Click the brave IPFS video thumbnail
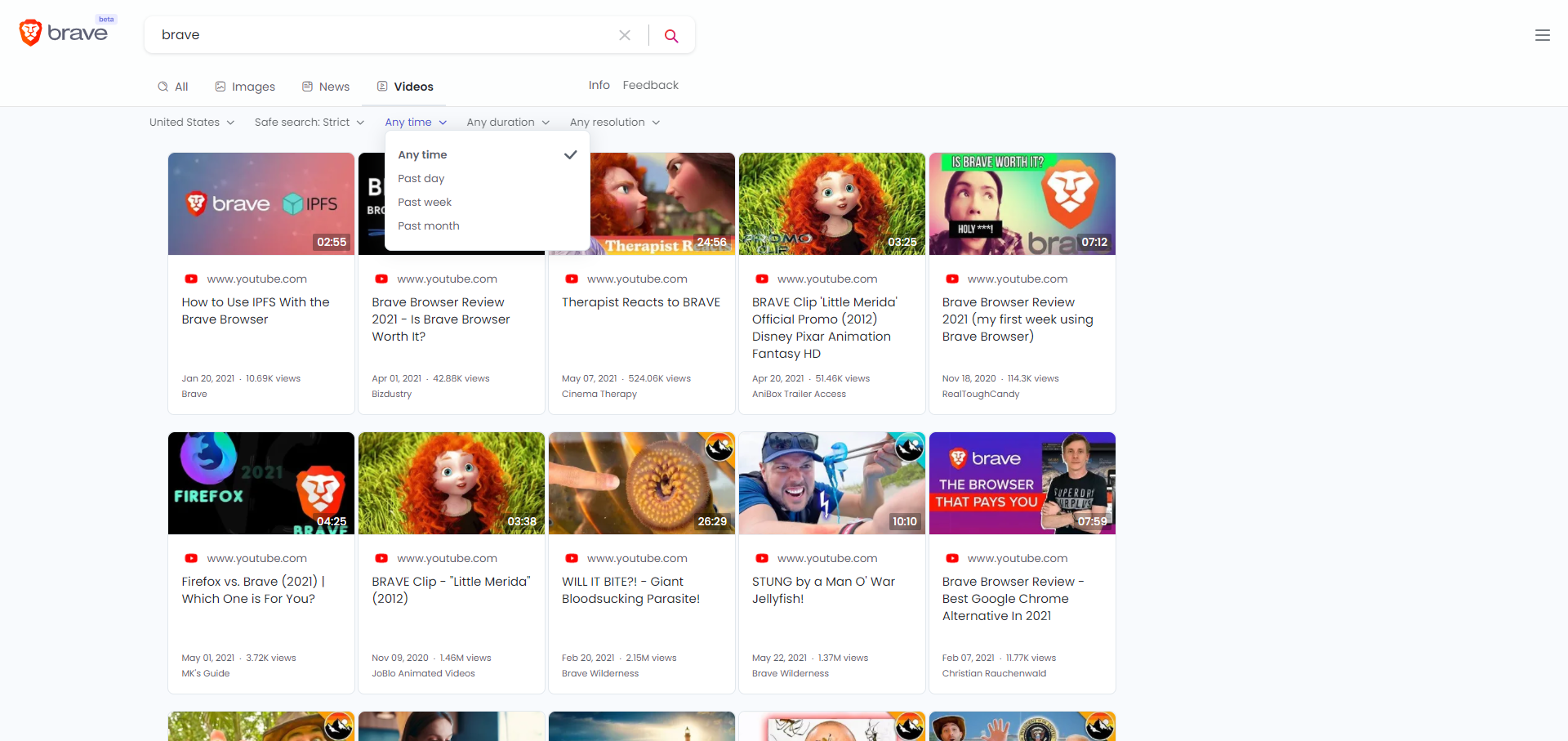 click(261, 203)
